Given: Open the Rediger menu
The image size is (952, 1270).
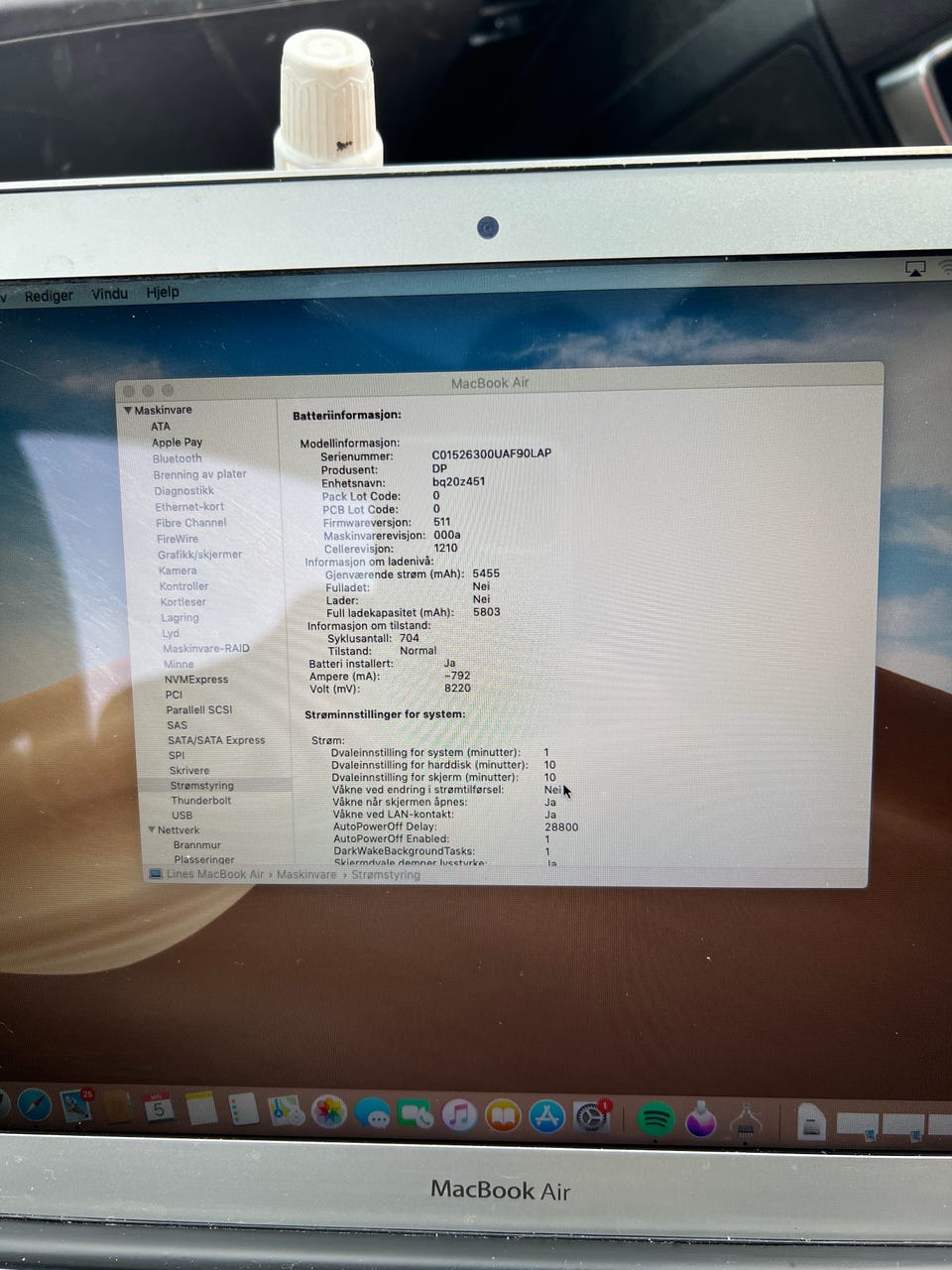Looking at the screenshot, I should (49, 296).
